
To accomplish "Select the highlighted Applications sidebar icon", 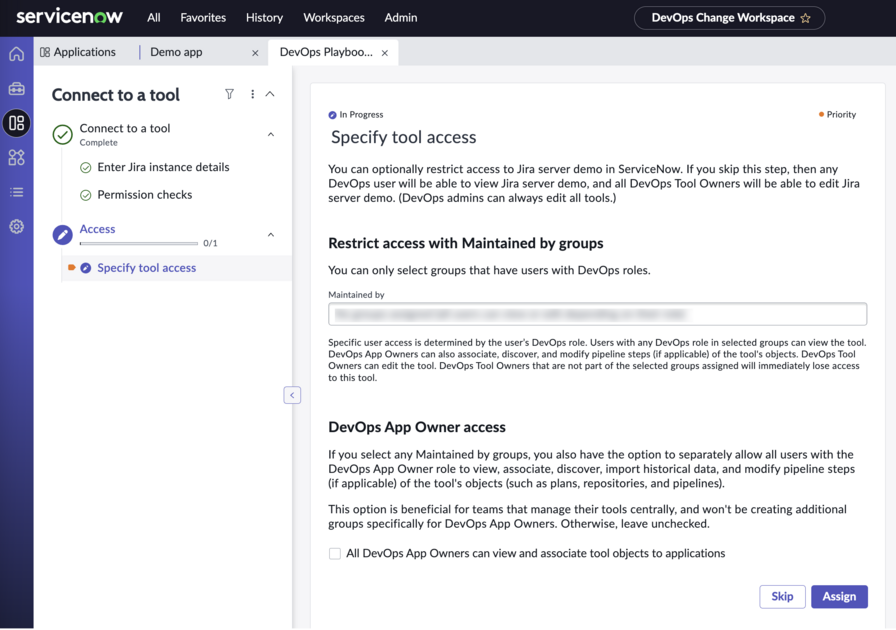I will coord(17,123).
